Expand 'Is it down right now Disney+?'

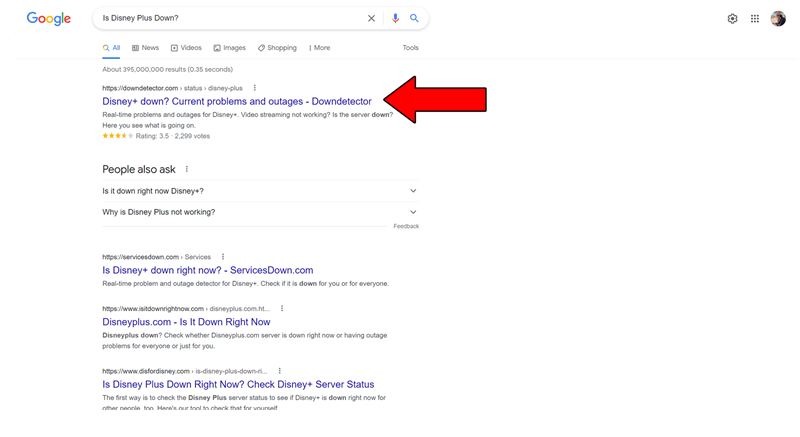coord(260,191)
